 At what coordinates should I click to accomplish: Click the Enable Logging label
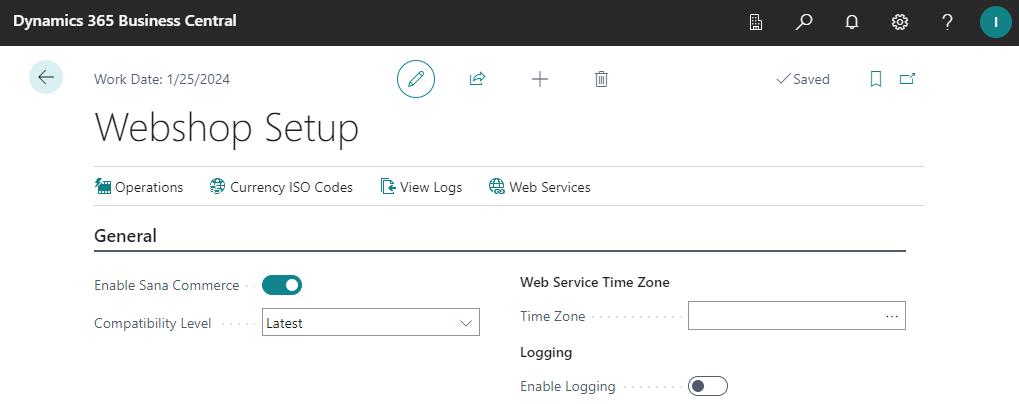click(x=567, y=386)
